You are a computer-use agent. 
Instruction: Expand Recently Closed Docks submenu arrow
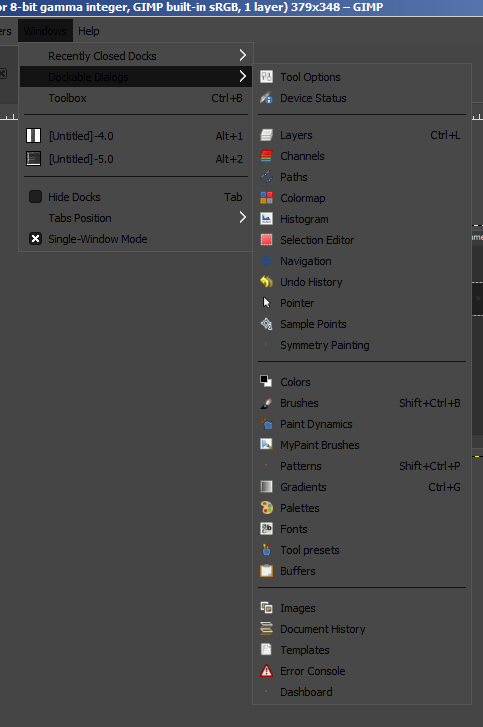pyautogui.click(x=243, y=56)
